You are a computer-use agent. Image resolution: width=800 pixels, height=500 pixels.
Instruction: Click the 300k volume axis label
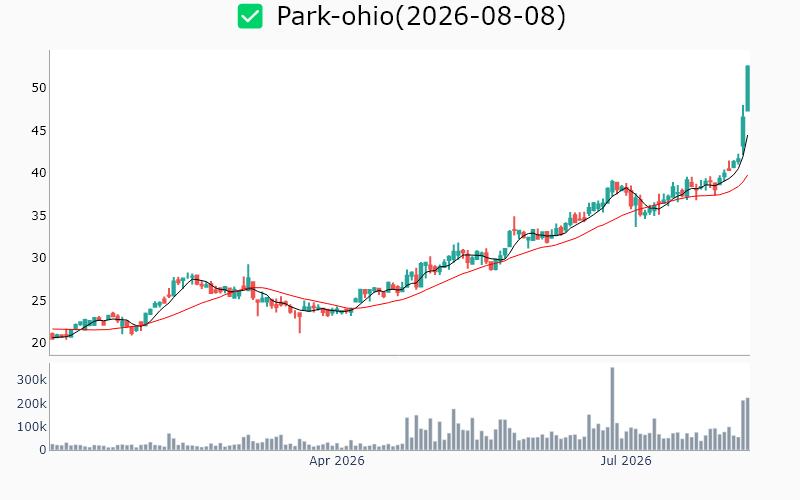(x=32, y=380)
